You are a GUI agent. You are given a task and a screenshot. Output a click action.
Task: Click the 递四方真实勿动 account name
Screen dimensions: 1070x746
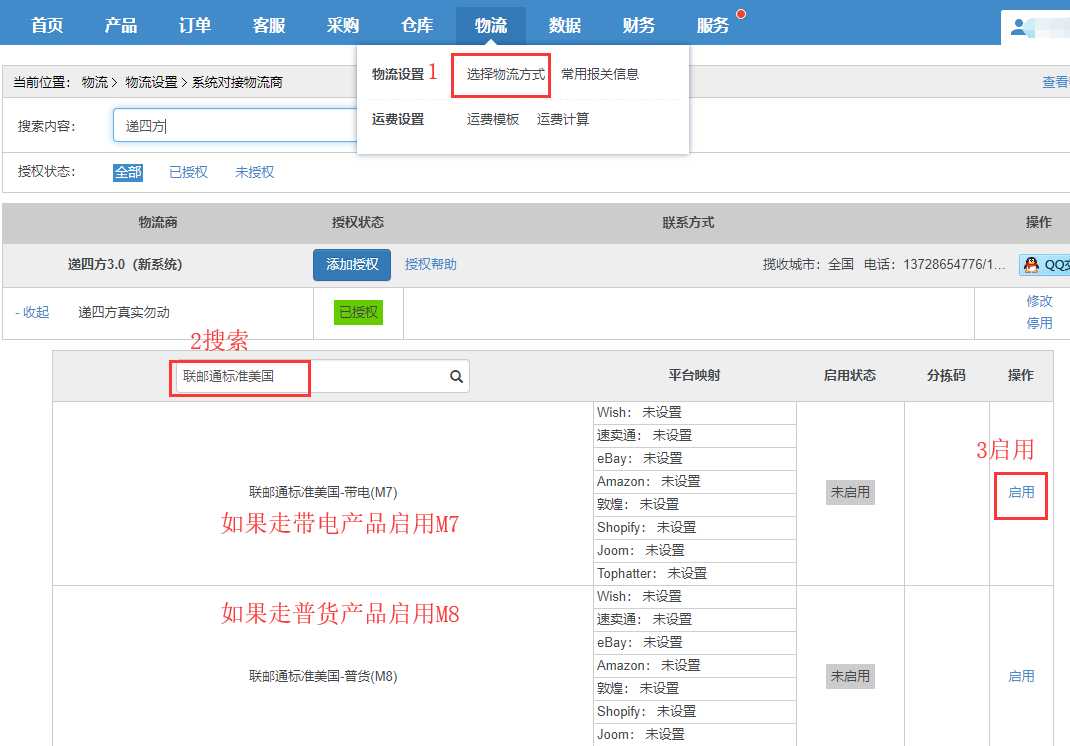[x=124, y=313]
